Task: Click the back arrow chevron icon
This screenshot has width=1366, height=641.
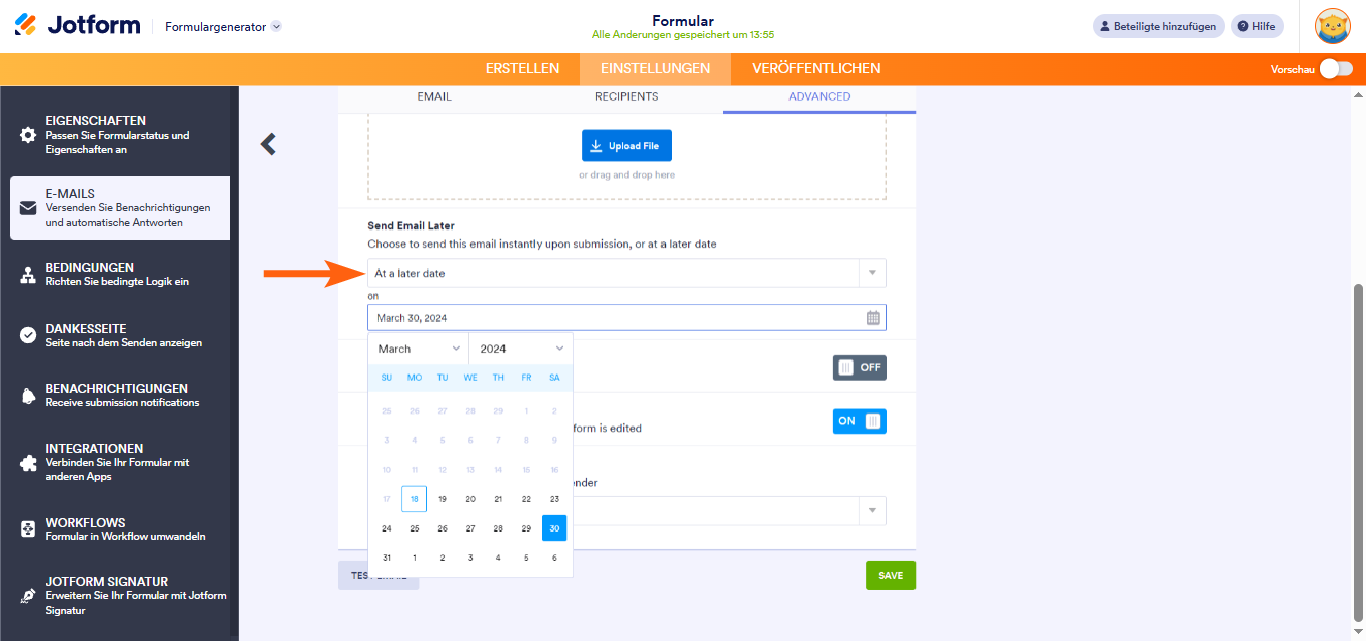Action: point(268,145)
